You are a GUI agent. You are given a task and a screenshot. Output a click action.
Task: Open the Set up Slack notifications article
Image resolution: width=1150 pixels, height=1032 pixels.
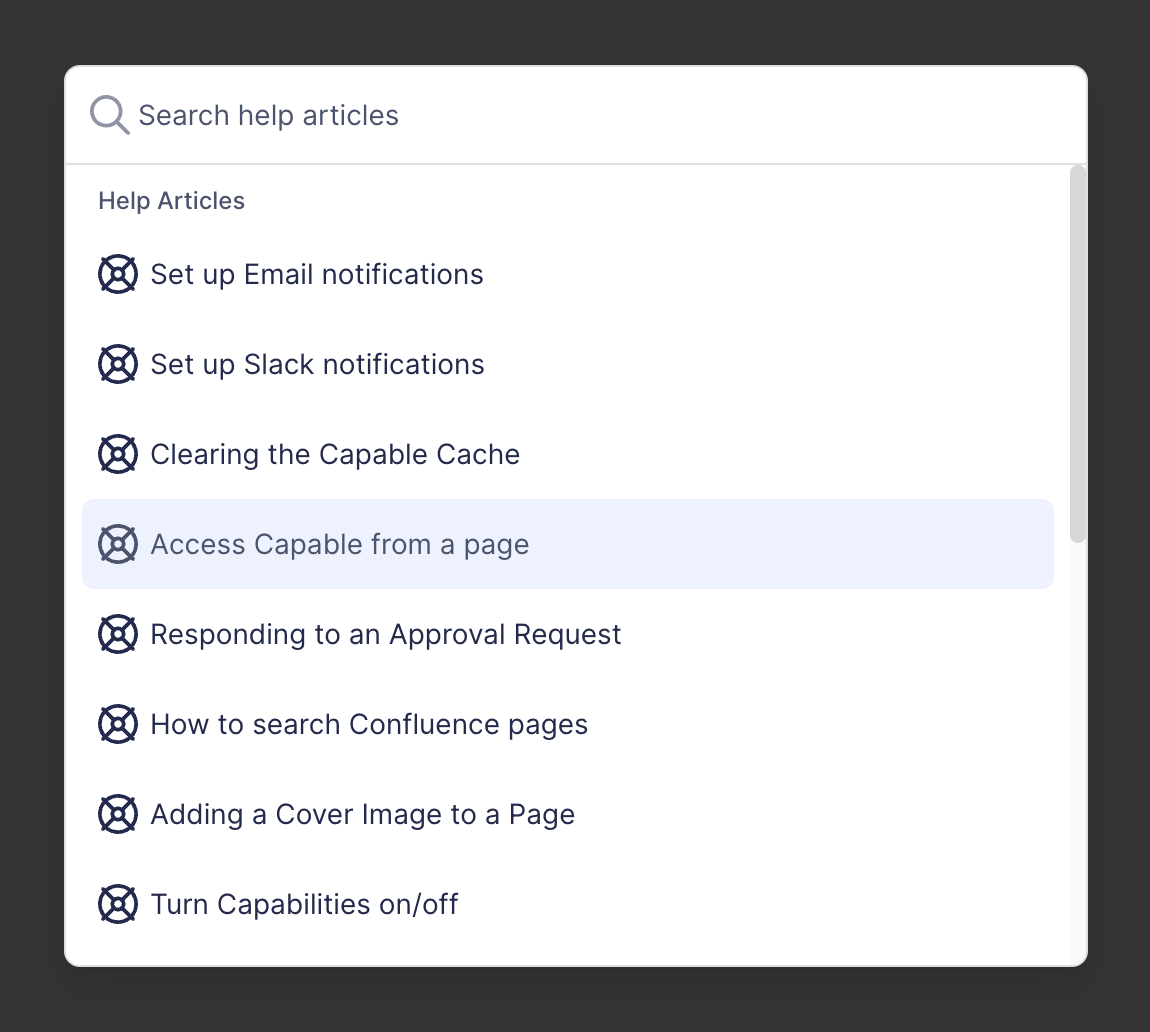(x=317, y=364)
